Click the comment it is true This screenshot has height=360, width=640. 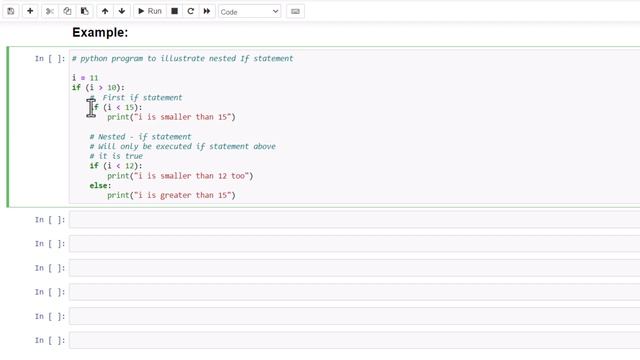coord(116,156)
